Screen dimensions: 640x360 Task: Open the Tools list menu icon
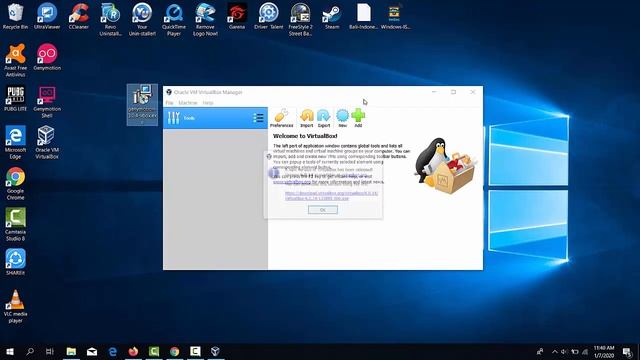tap(258, 118)
